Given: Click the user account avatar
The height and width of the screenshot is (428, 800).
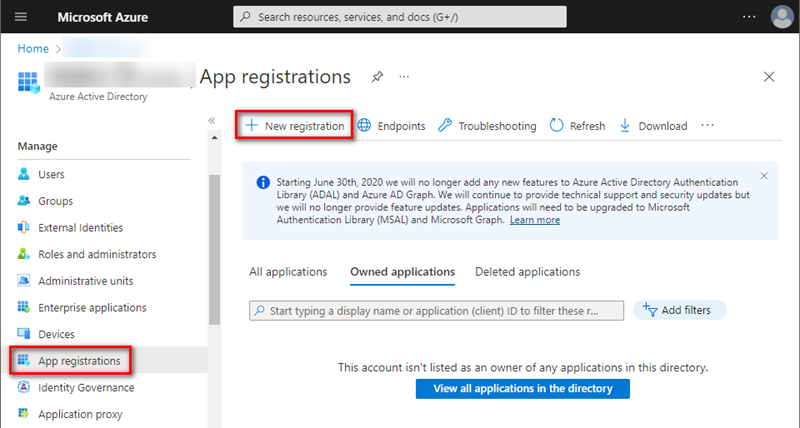Looking at the screenshot, I should (782, 17).
